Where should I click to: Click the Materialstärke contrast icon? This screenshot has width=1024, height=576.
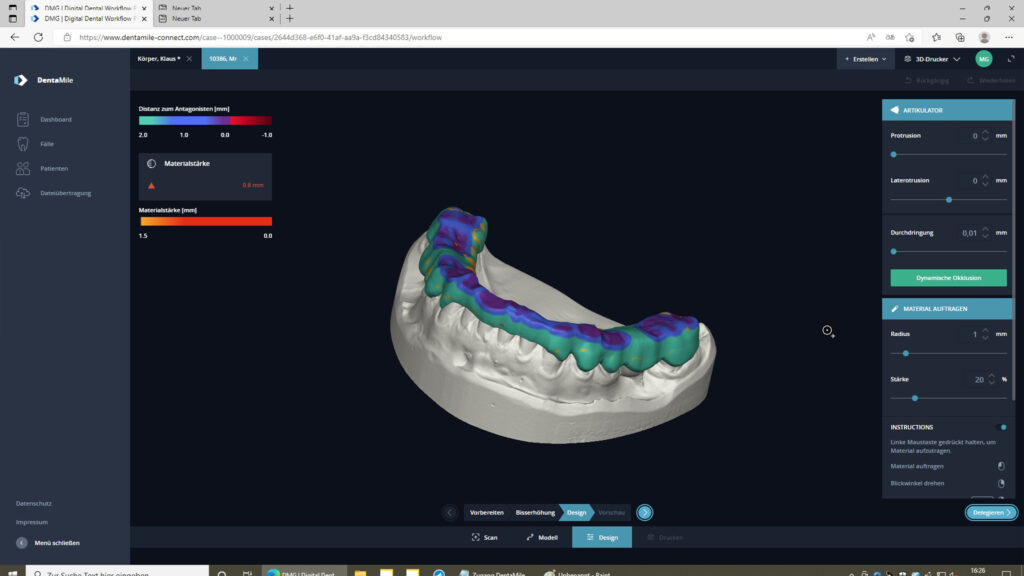click(x=151, y=163)
